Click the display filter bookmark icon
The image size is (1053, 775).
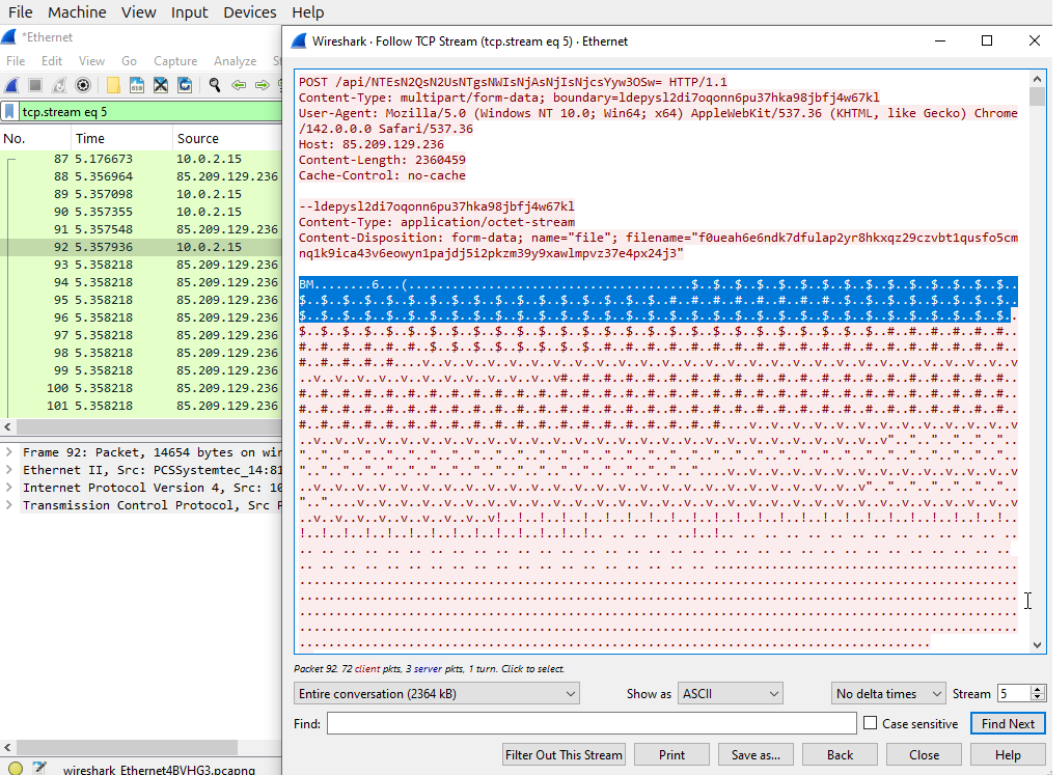10,112
